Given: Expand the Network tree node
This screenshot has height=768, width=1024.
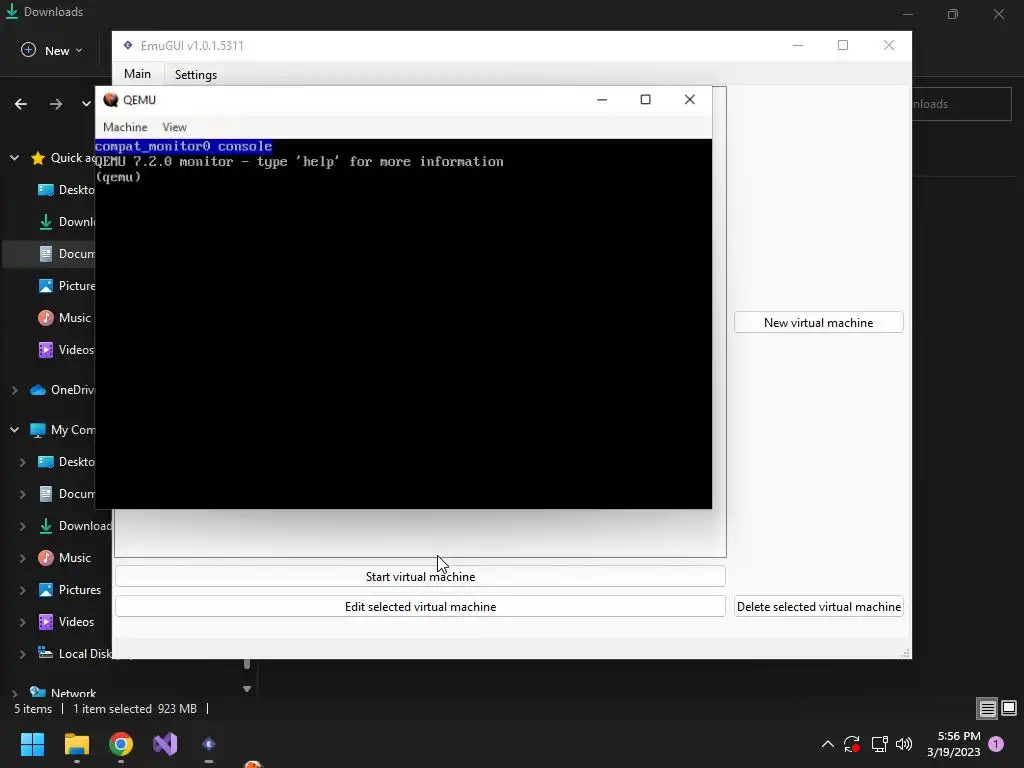Looking at the screenshot, I should pyautogui.click(x=14, y=694).
